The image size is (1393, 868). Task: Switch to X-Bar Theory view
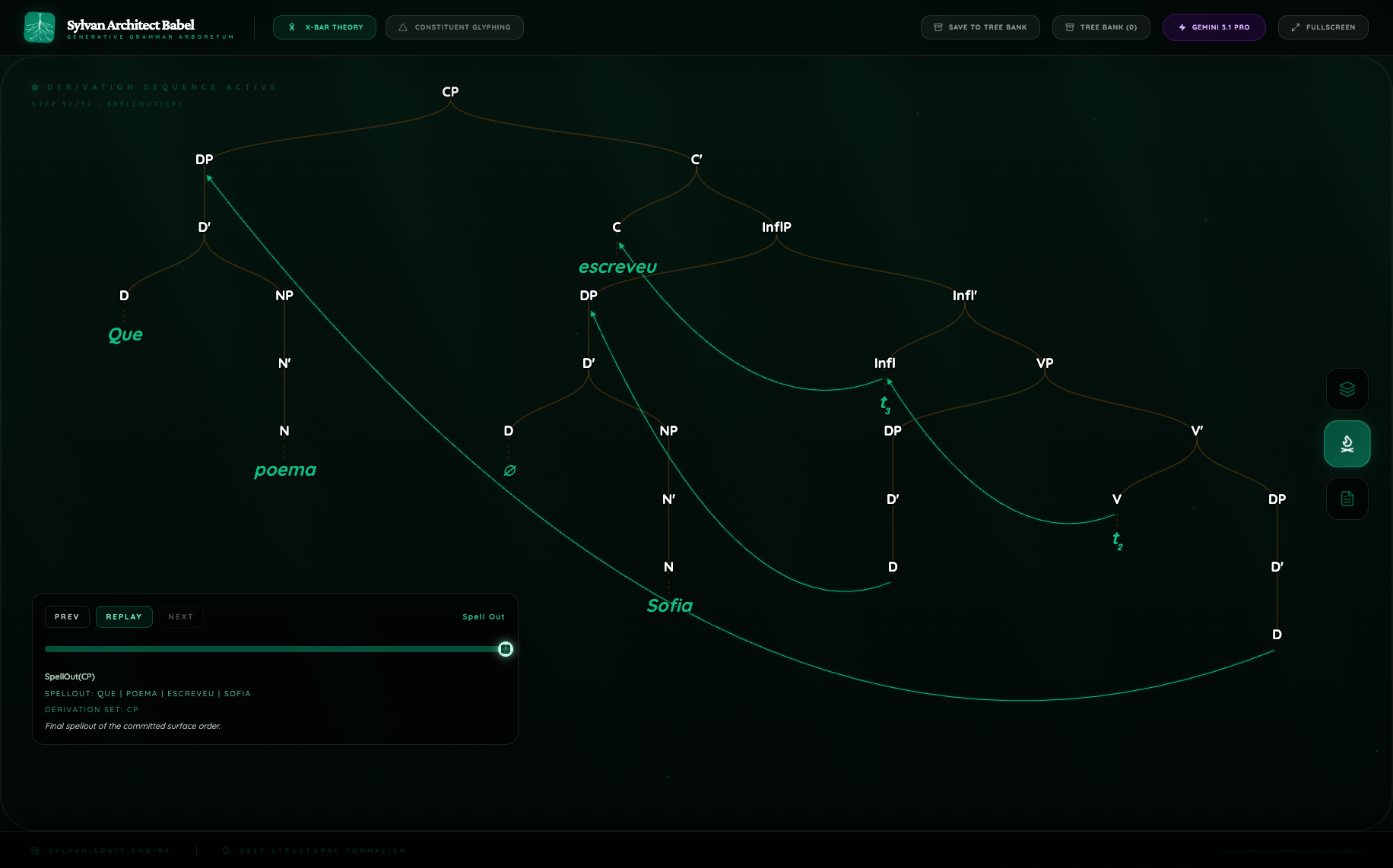pyautogui.click(x=325, y=27)
